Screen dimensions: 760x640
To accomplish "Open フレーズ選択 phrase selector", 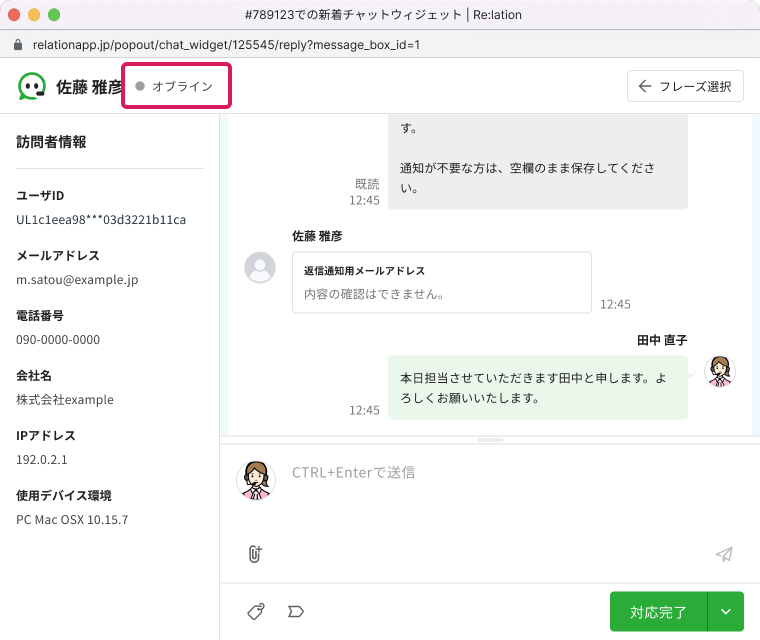I will (685, 86).
